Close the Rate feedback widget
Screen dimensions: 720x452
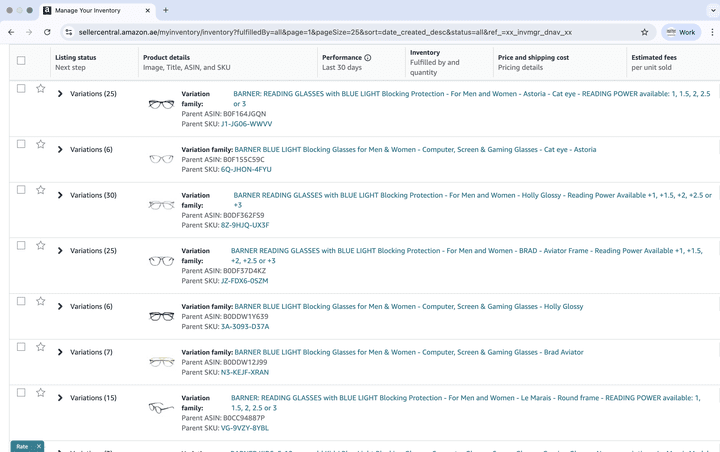click(x=39, y=446)
